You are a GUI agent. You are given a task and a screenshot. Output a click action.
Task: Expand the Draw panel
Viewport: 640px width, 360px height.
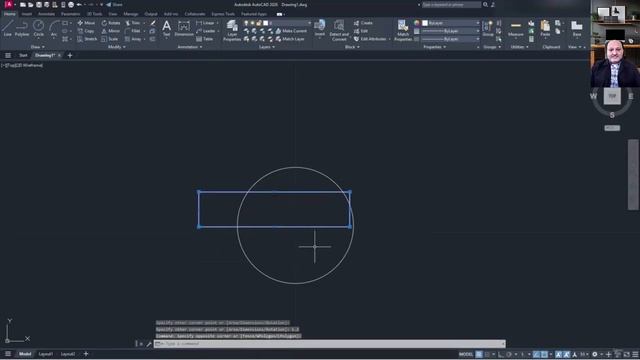38,47
